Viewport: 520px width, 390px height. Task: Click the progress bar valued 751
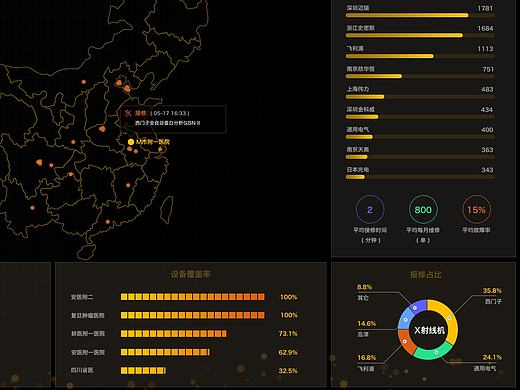pos(420,76)
